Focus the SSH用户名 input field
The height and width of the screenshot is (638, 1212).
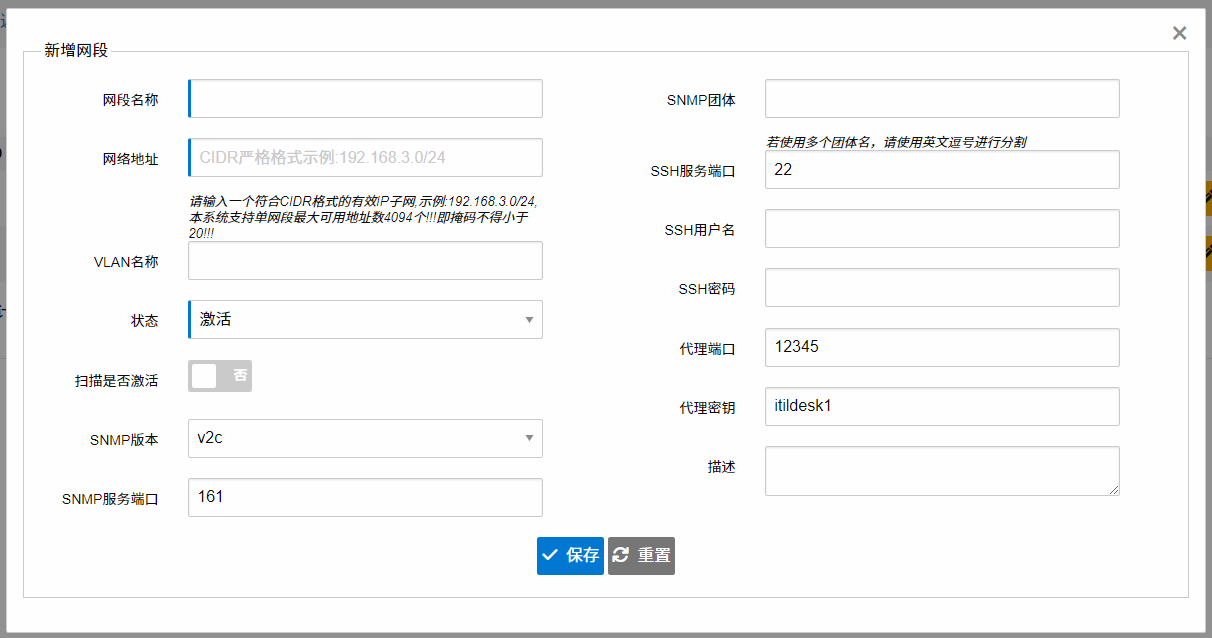[x=942, y=228]
